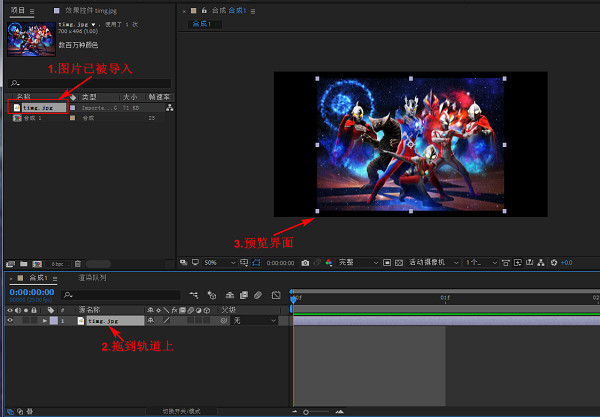Switch to 合成1 timeline tab
Viewport: 600px width, 417px height.
click(x=38, y=278)
